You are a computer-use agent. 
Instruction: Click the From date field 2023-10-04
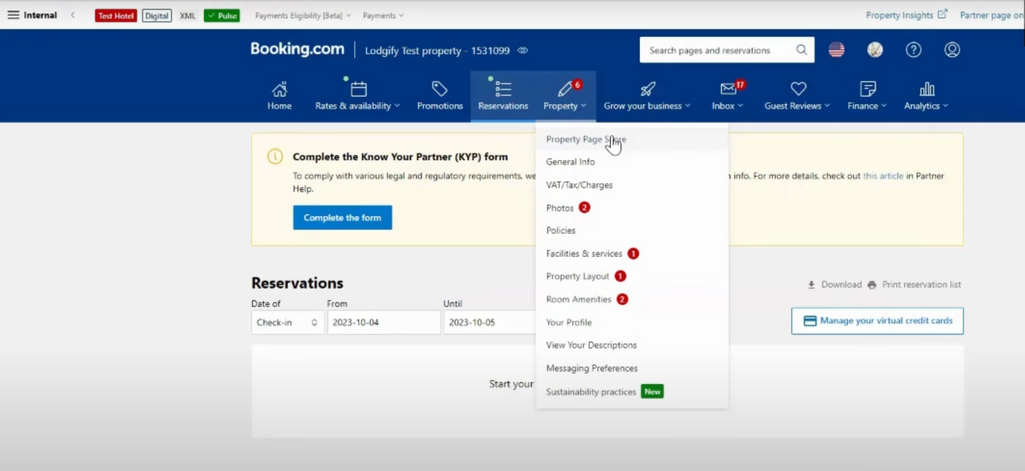384,322
